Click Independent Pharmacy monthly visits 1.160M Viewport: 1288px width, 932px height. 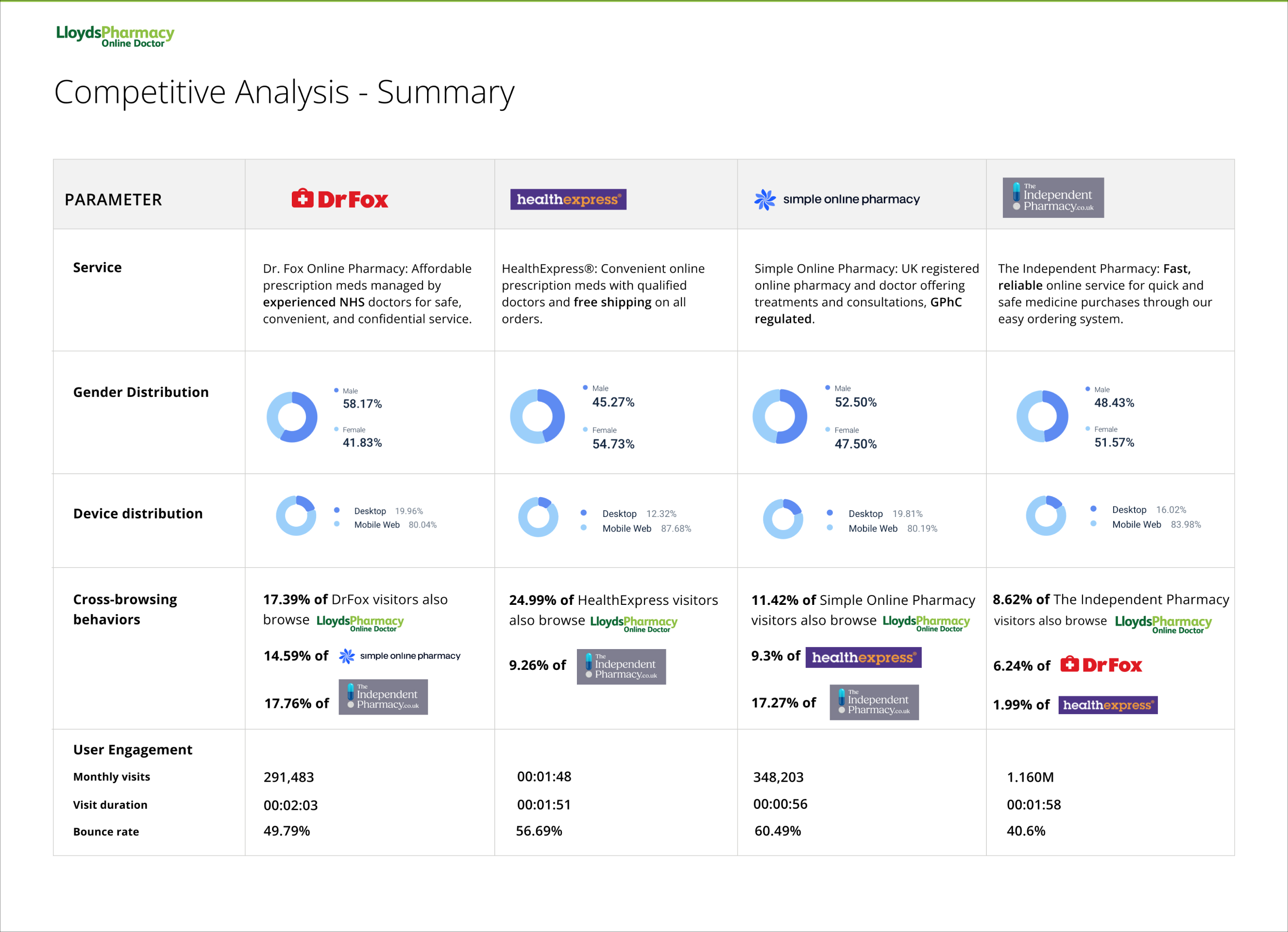[x=1029, y=777]
